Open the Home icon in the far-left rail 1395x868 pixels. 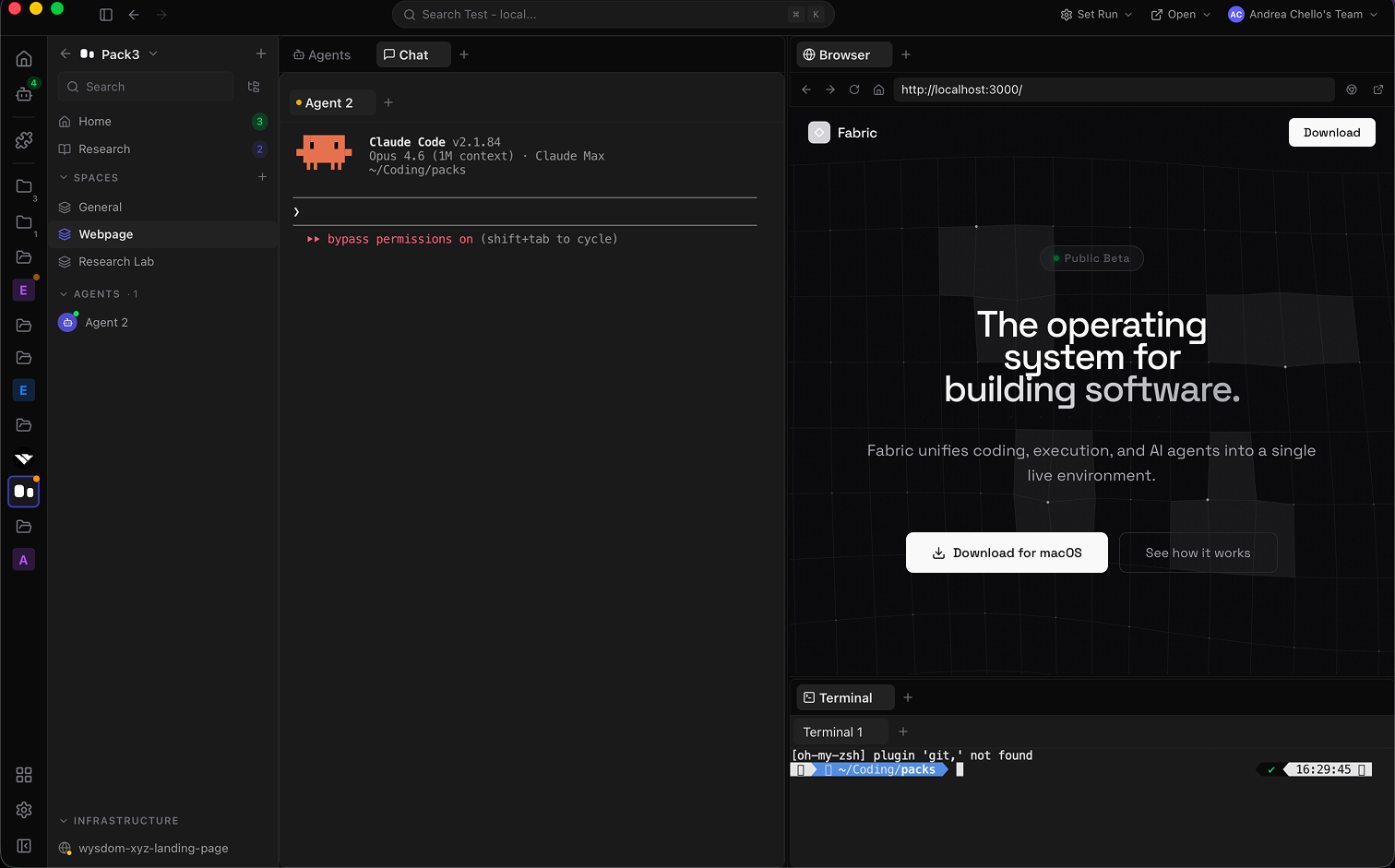pos(23,57)
